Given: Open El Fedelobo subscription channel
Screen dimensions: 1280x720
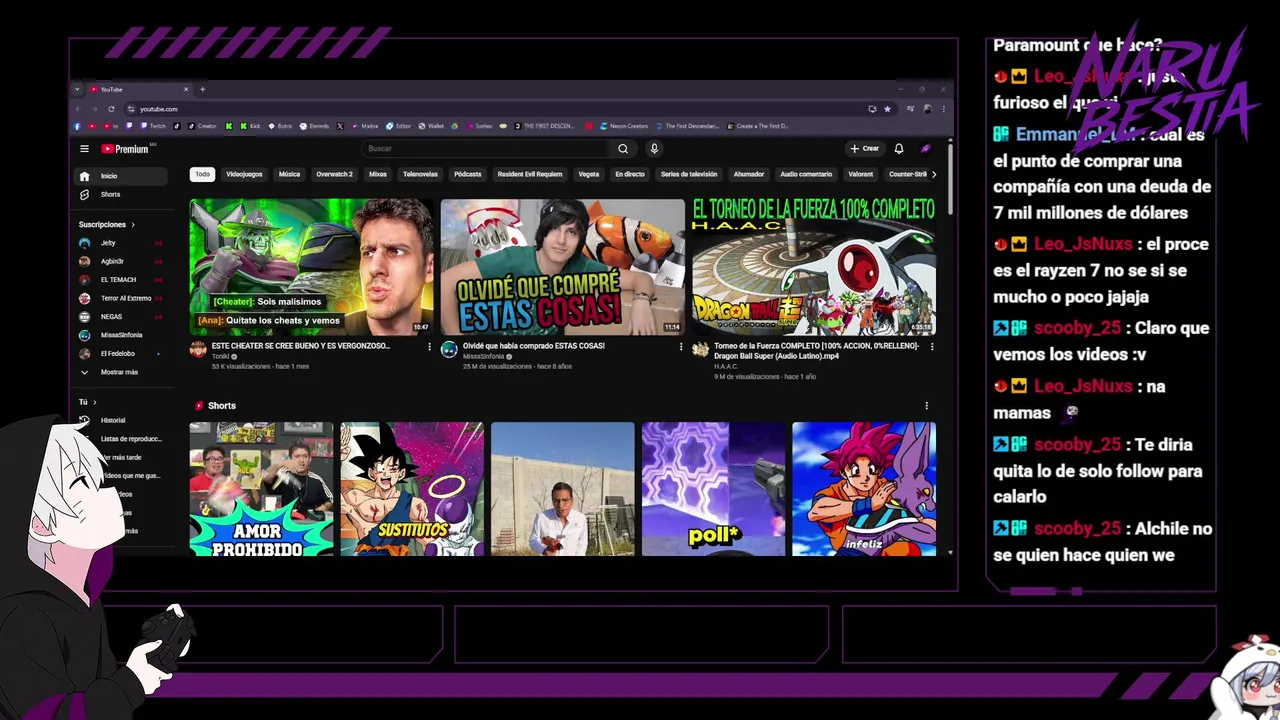Looking at the screenshot, I should tap(121, 353).
